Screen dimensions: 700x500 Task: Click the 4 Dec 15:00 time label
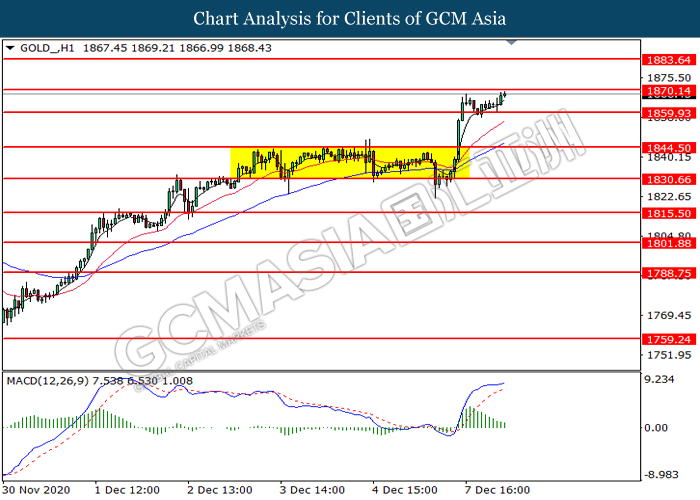405,490
